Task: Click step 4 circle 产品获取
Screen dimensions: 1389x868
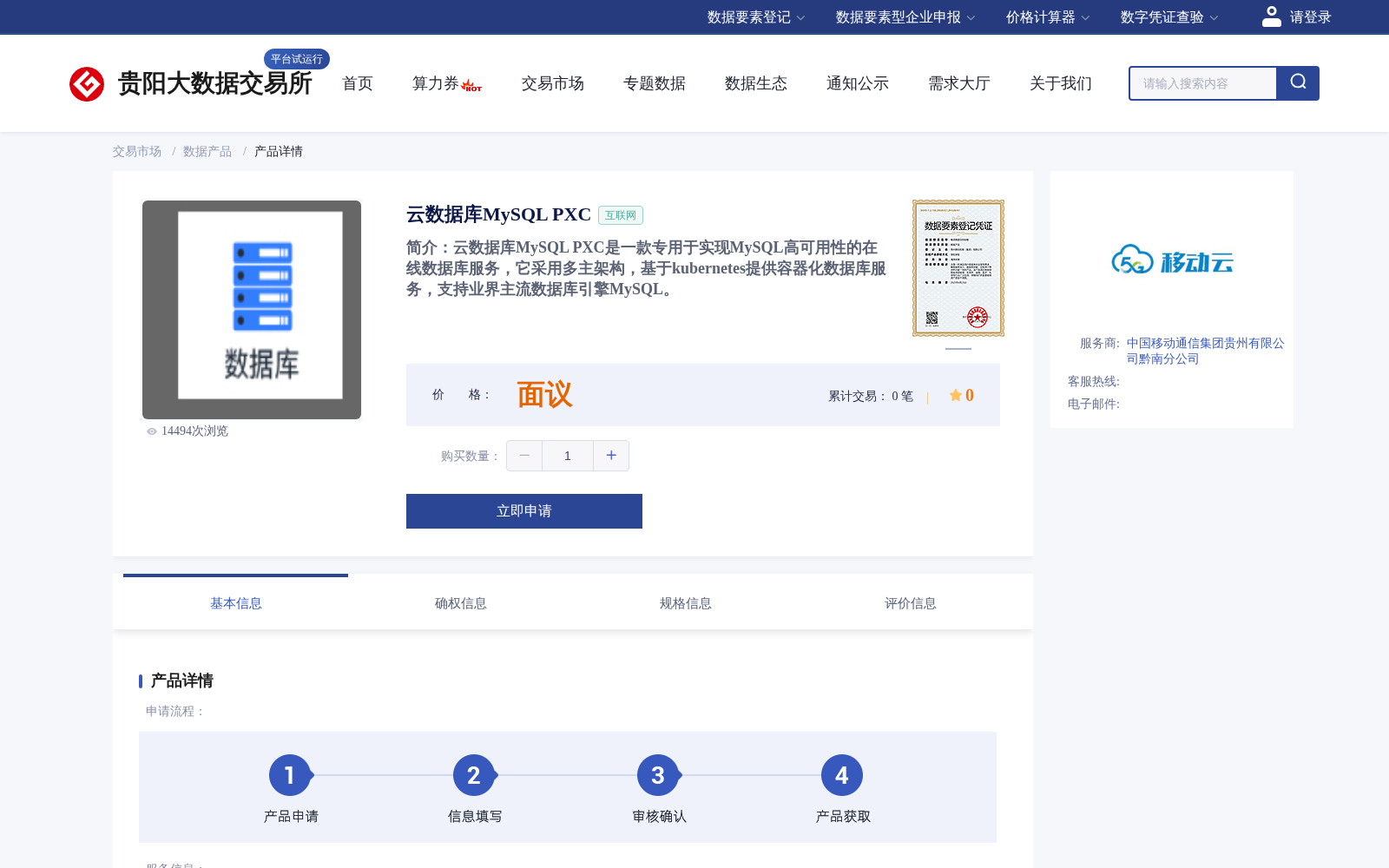Action: tap(842, 775)
